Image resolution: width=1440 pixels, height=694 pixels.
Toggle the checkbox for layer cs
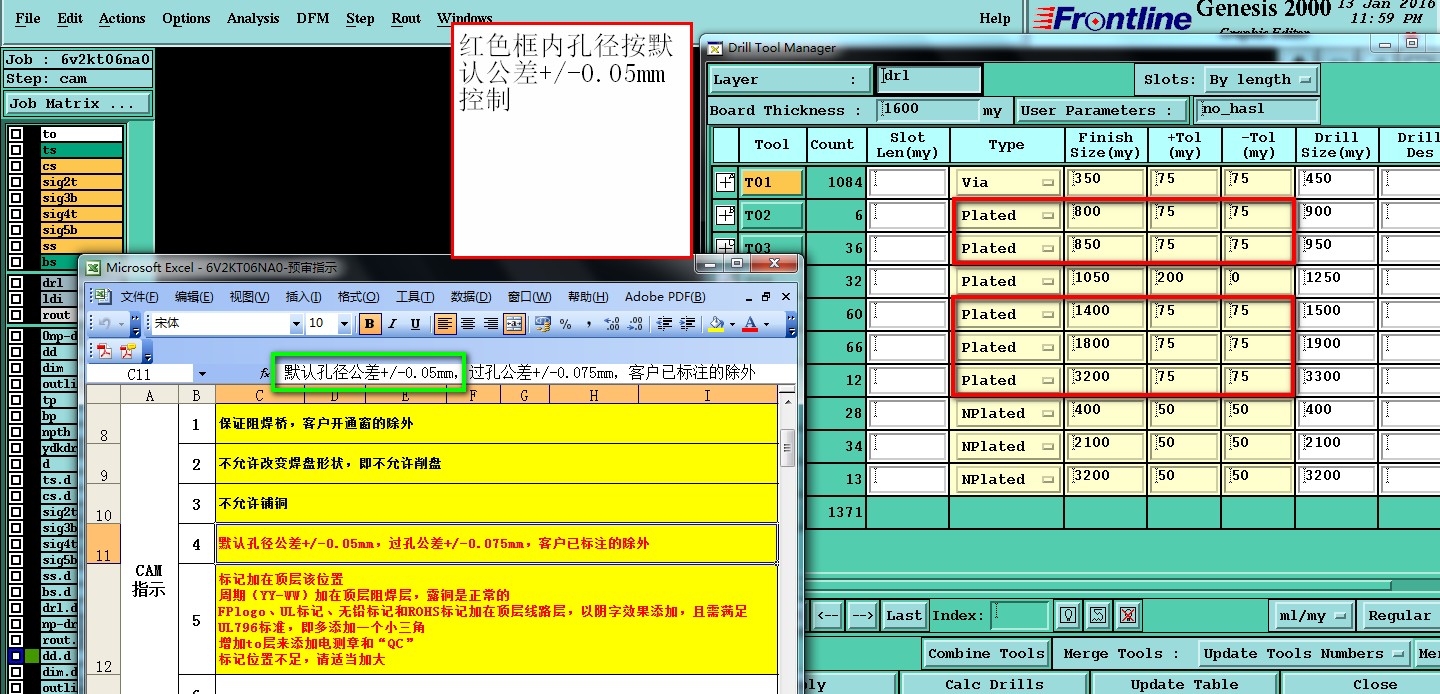[x=16, y=166]
